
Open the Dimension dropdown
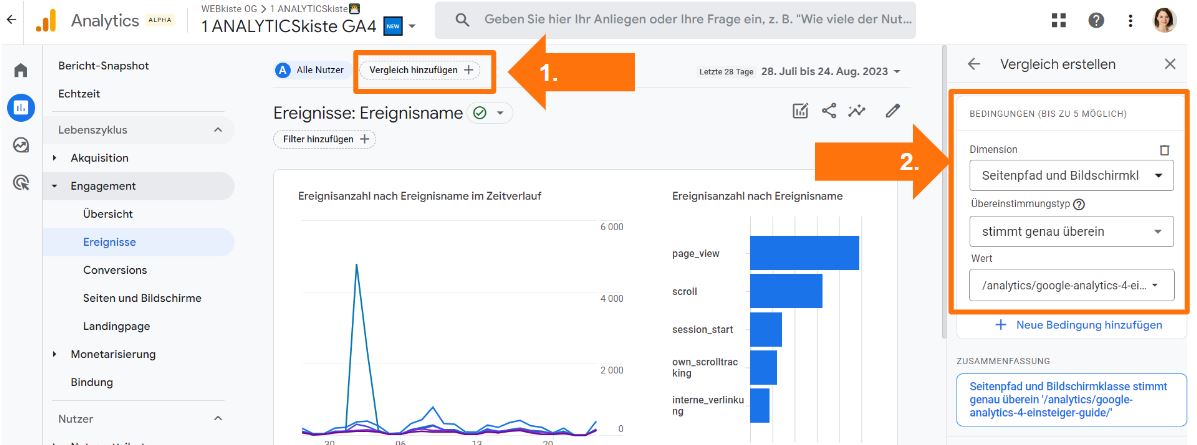pos(1071,176)
